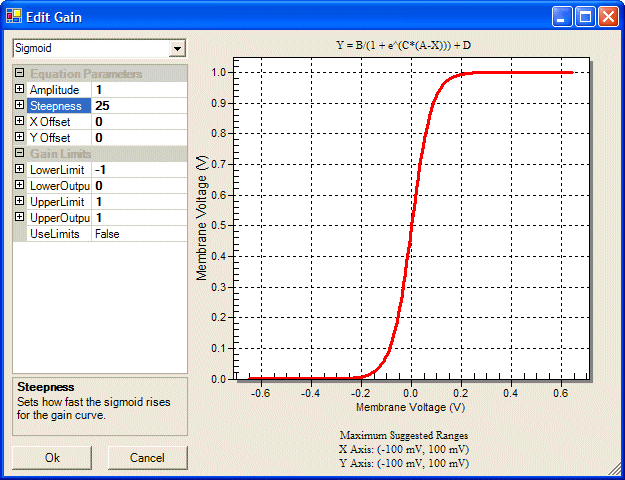Select the X Offset value field
This screenshot has width=625, height=480.
139,122
